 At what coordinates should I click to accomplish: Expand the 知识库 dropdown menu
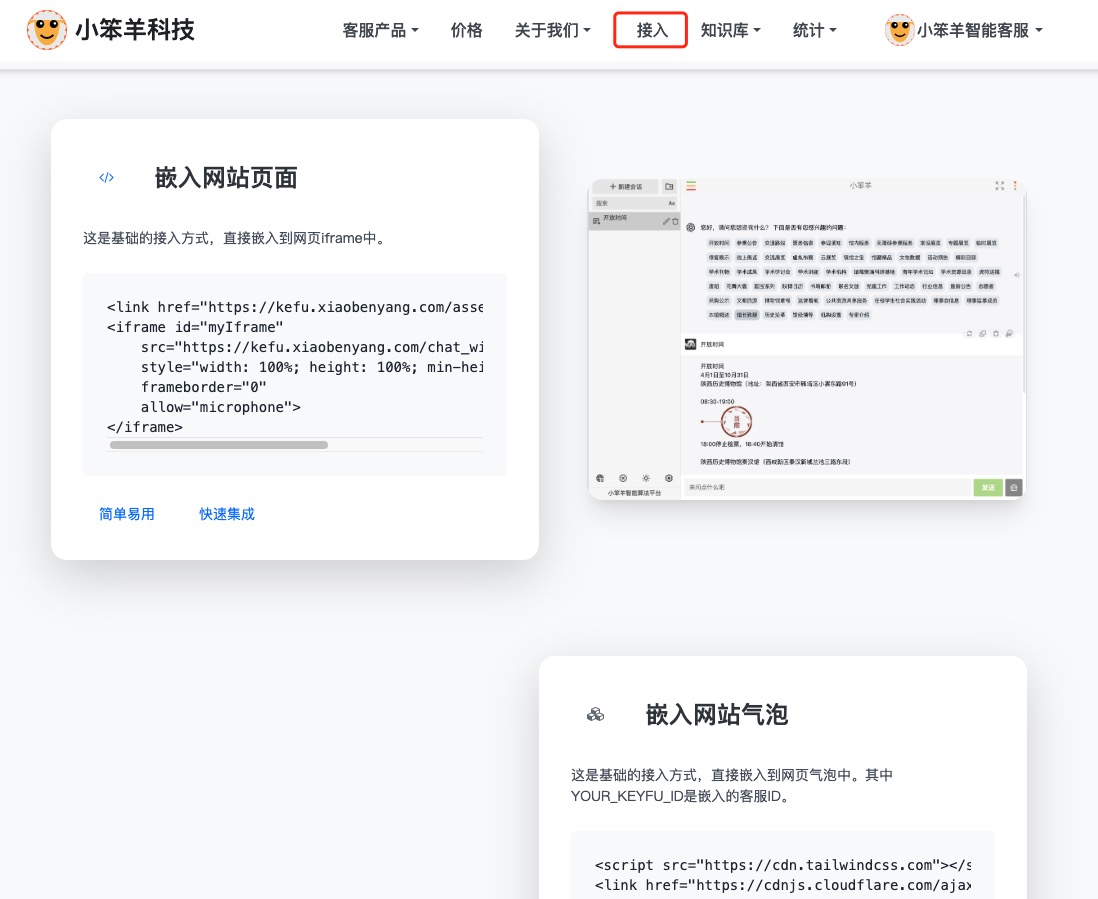click(x=730, y=30)
